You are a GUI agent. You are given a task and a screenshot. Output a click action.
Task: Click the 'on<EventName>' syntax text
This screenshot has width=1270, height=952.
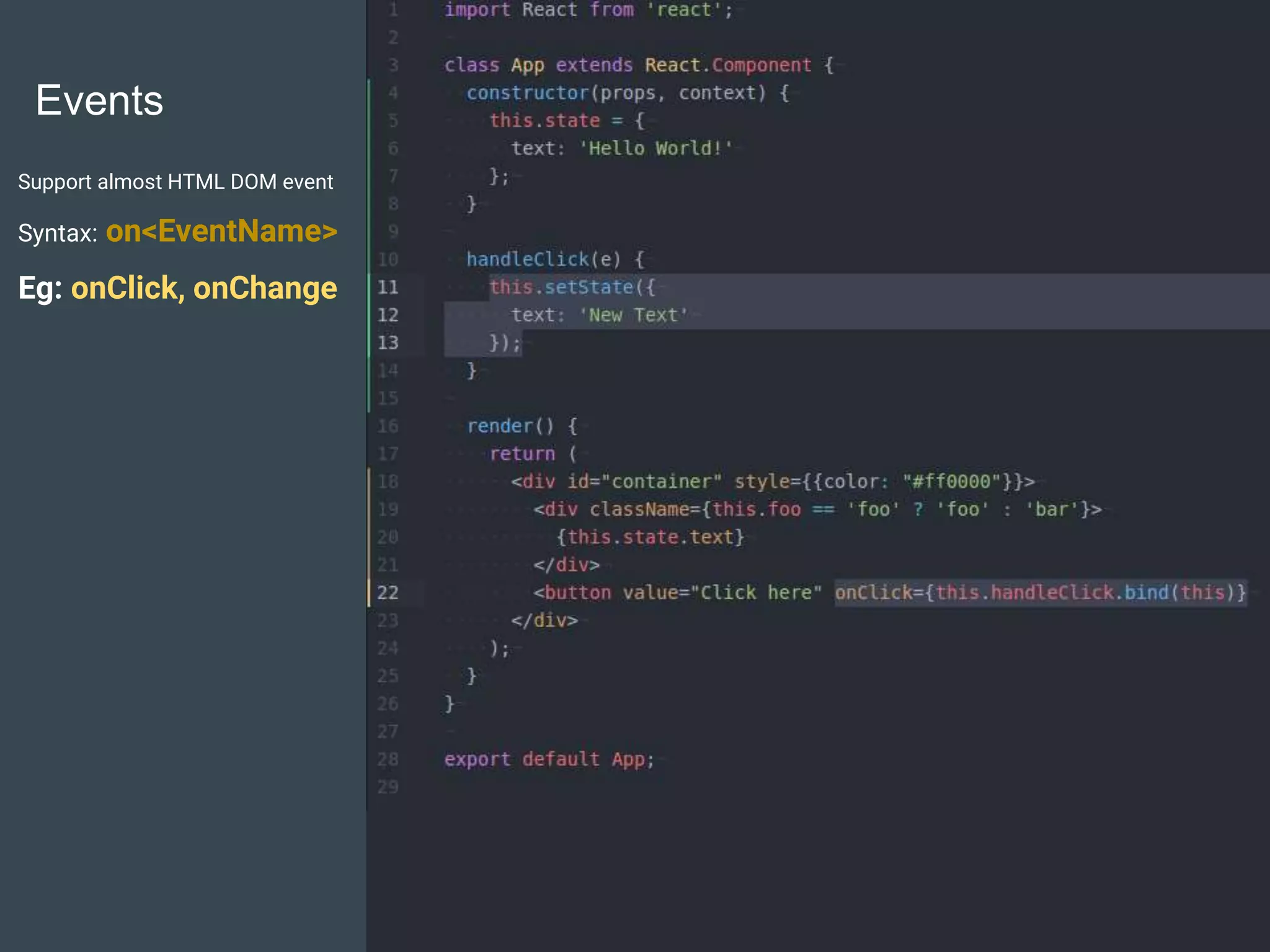point(221,232)
